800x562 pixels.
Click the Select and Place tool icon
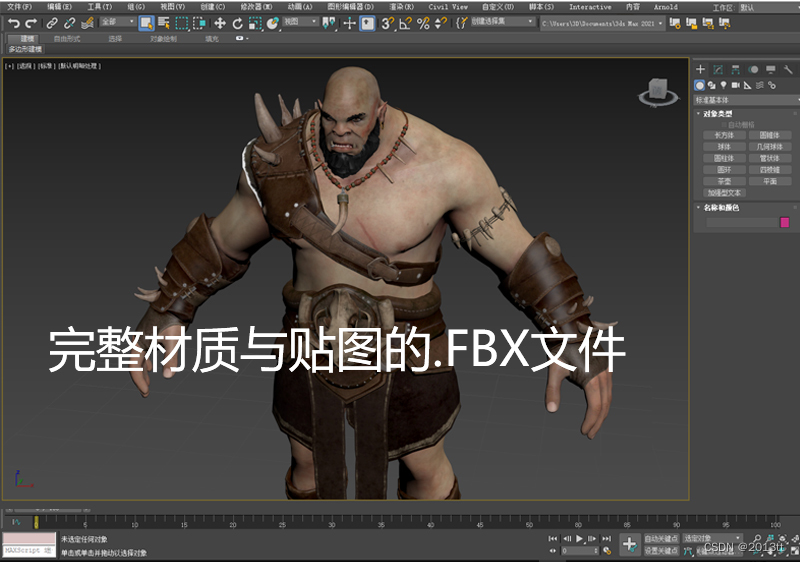[272, 23]
